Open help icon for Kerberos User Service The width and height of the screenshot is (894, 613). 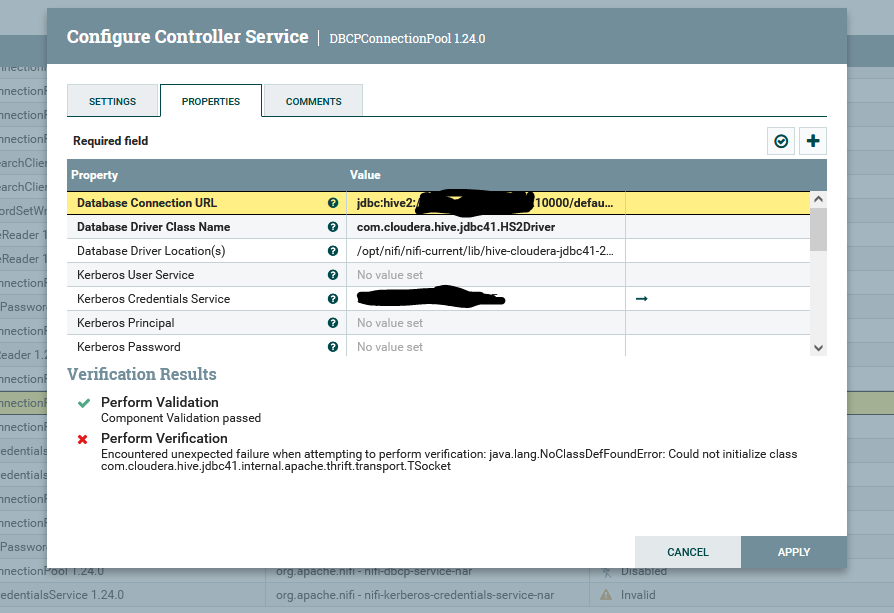[x=333, y=275]
